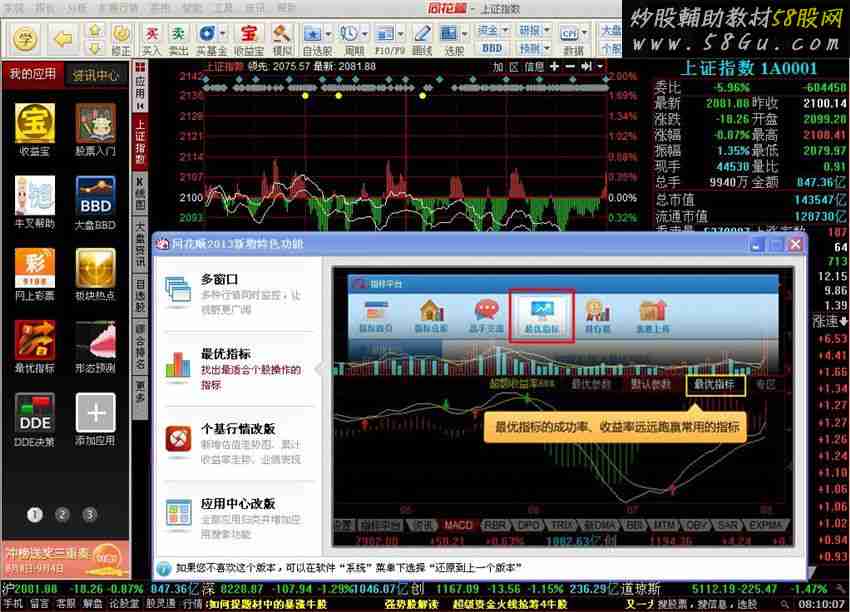Open the 股票入门 app
The image size is (850, 612).
95,130
